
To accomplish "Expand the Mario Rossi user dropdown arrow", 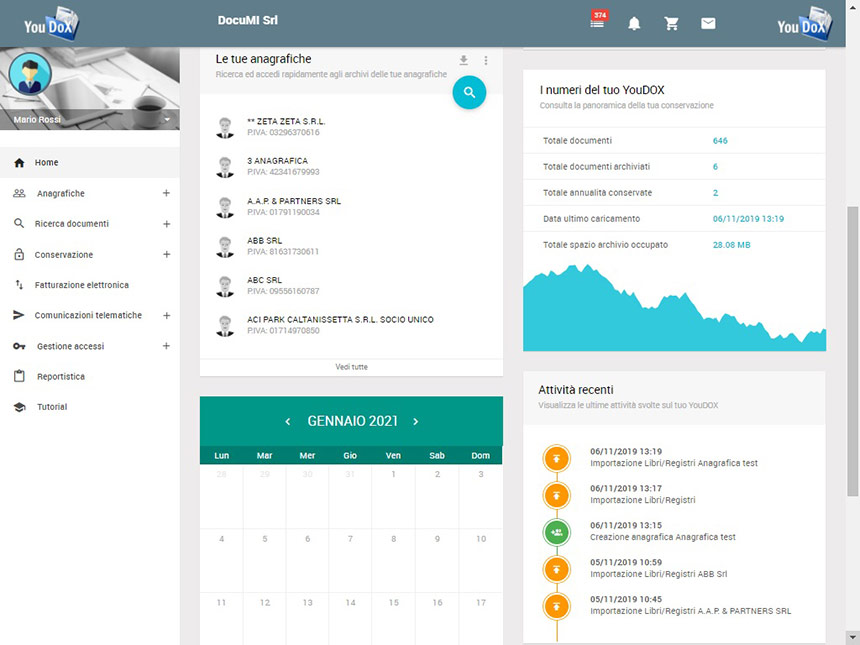I will coord(167,120).
